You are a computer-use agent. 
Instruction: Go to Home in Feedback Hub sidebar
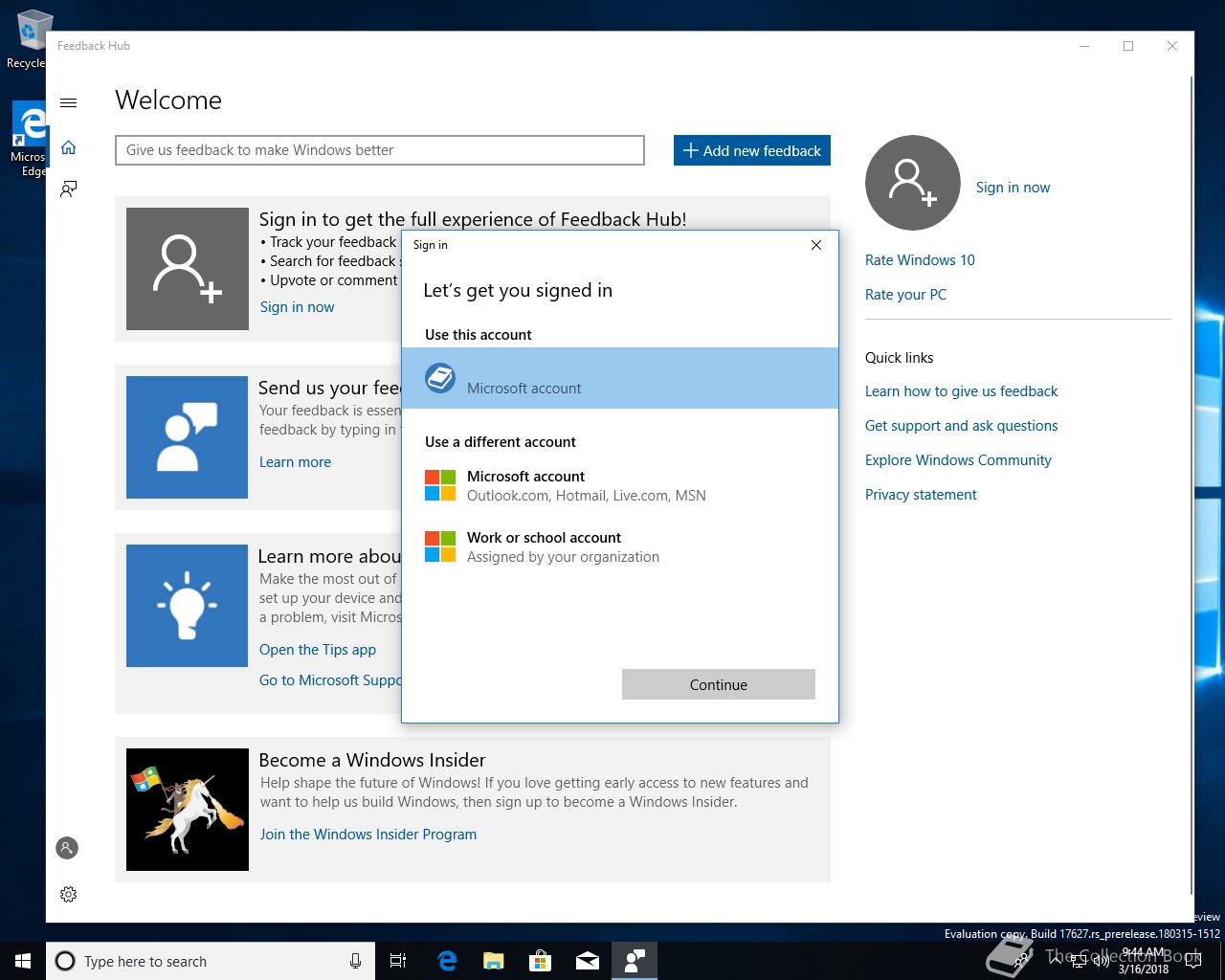pos(68,146)
